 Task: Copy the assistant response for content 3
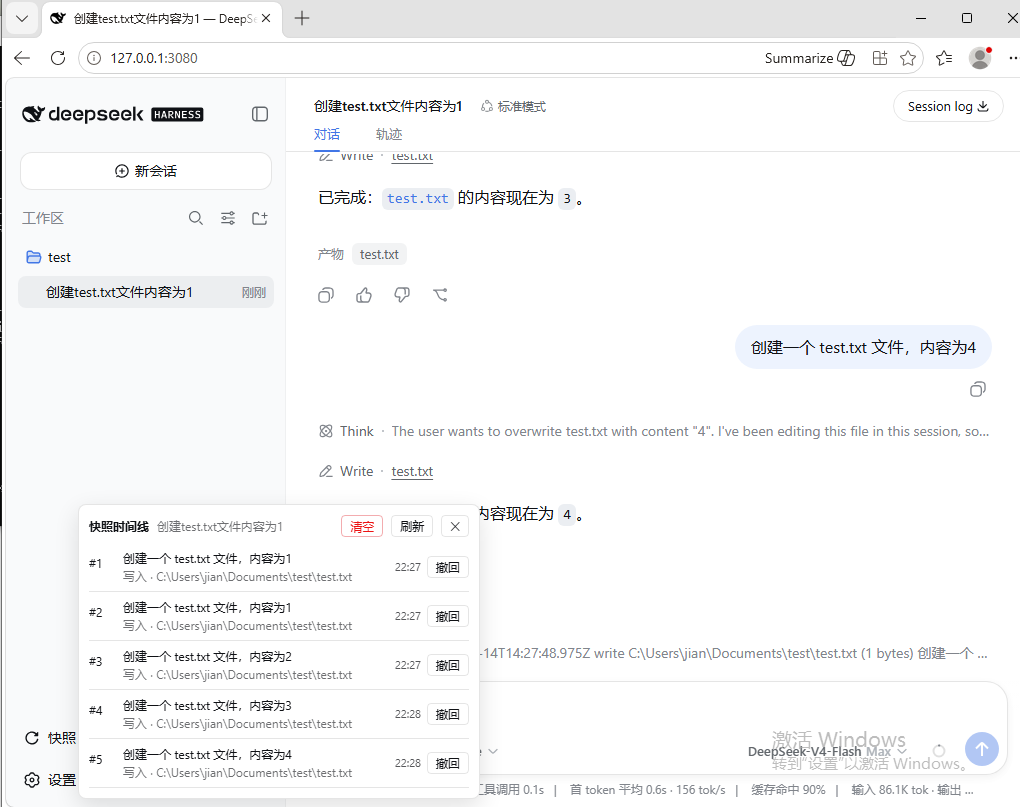pos(326,295)
